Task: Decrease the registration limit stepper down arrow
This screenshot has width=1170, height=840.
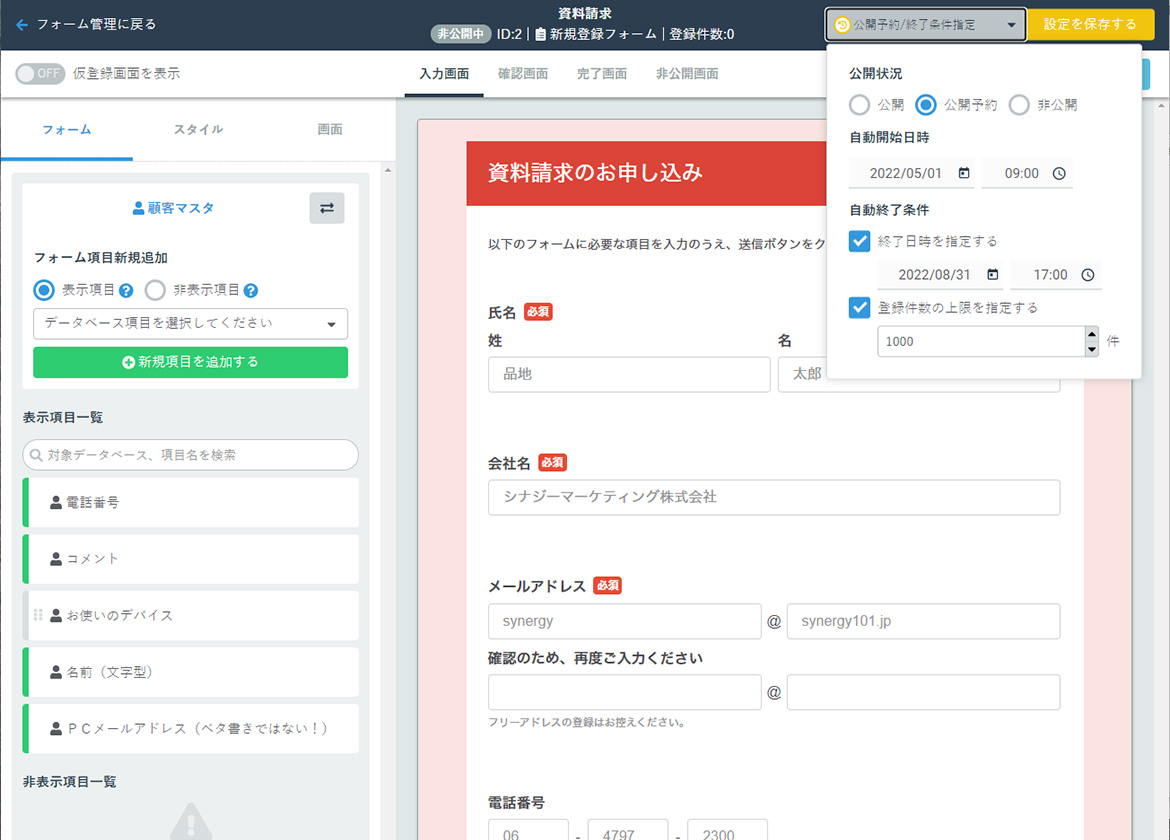Action: coord(1092,348)
